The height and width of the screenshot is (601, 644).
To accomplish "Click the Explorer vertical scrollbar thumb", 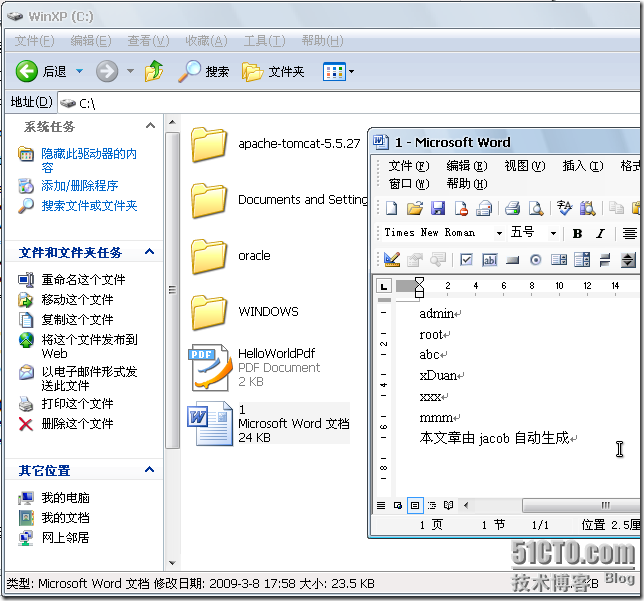I will click(172, 290).
